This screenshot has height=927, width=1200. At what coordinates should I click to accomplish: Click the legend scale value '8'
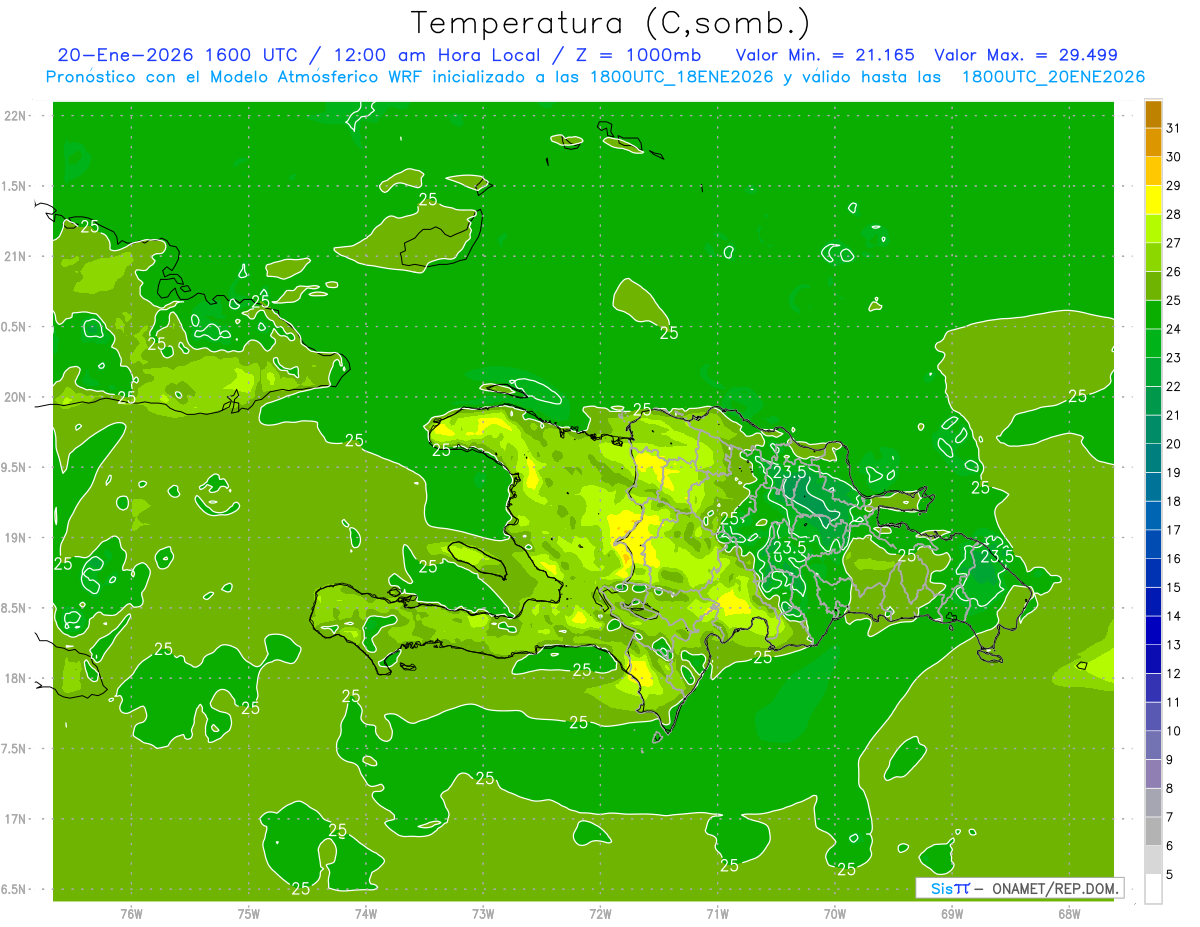[x=1170, y=789]
